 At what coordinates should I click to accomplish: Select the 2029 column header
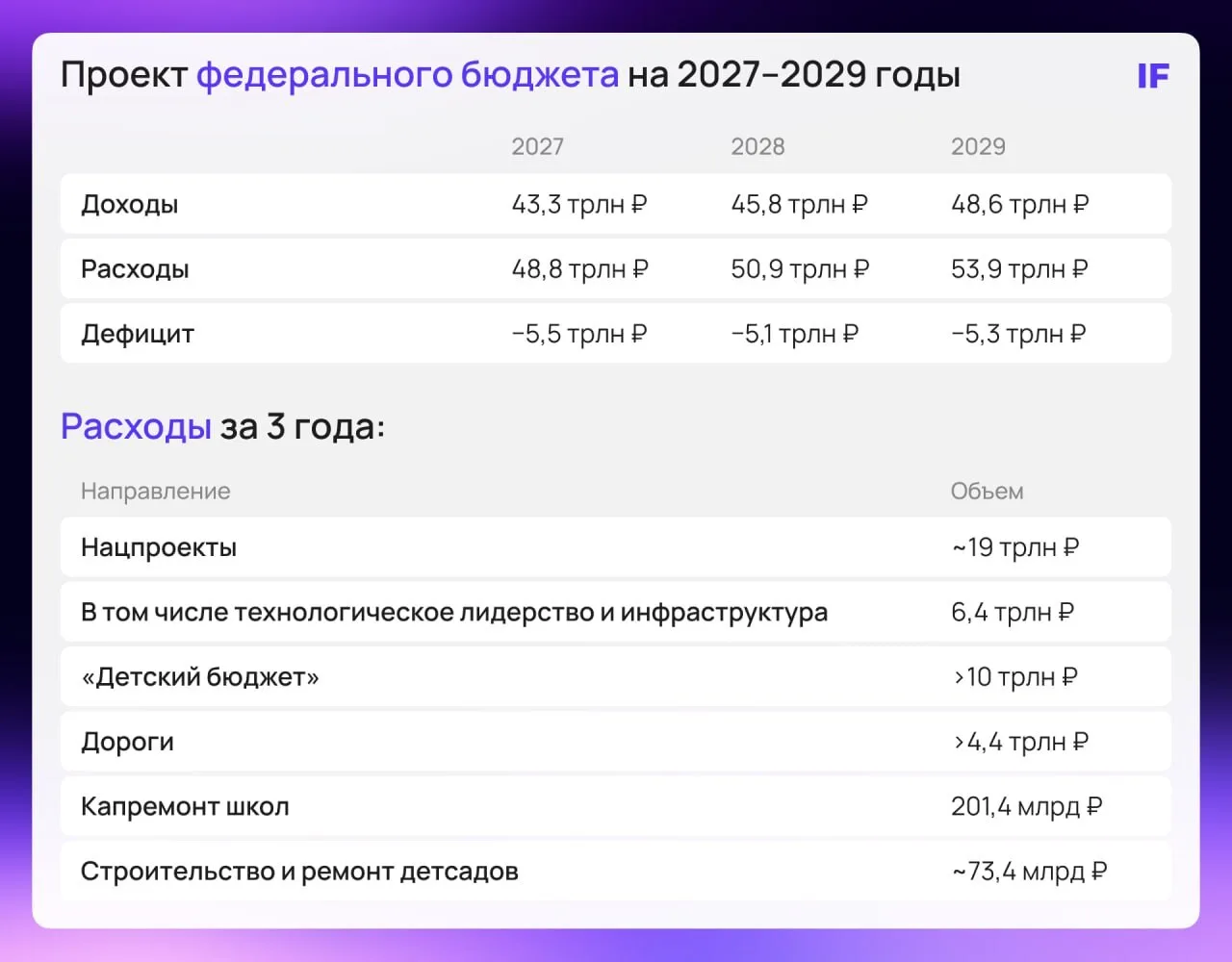[978, 146]
